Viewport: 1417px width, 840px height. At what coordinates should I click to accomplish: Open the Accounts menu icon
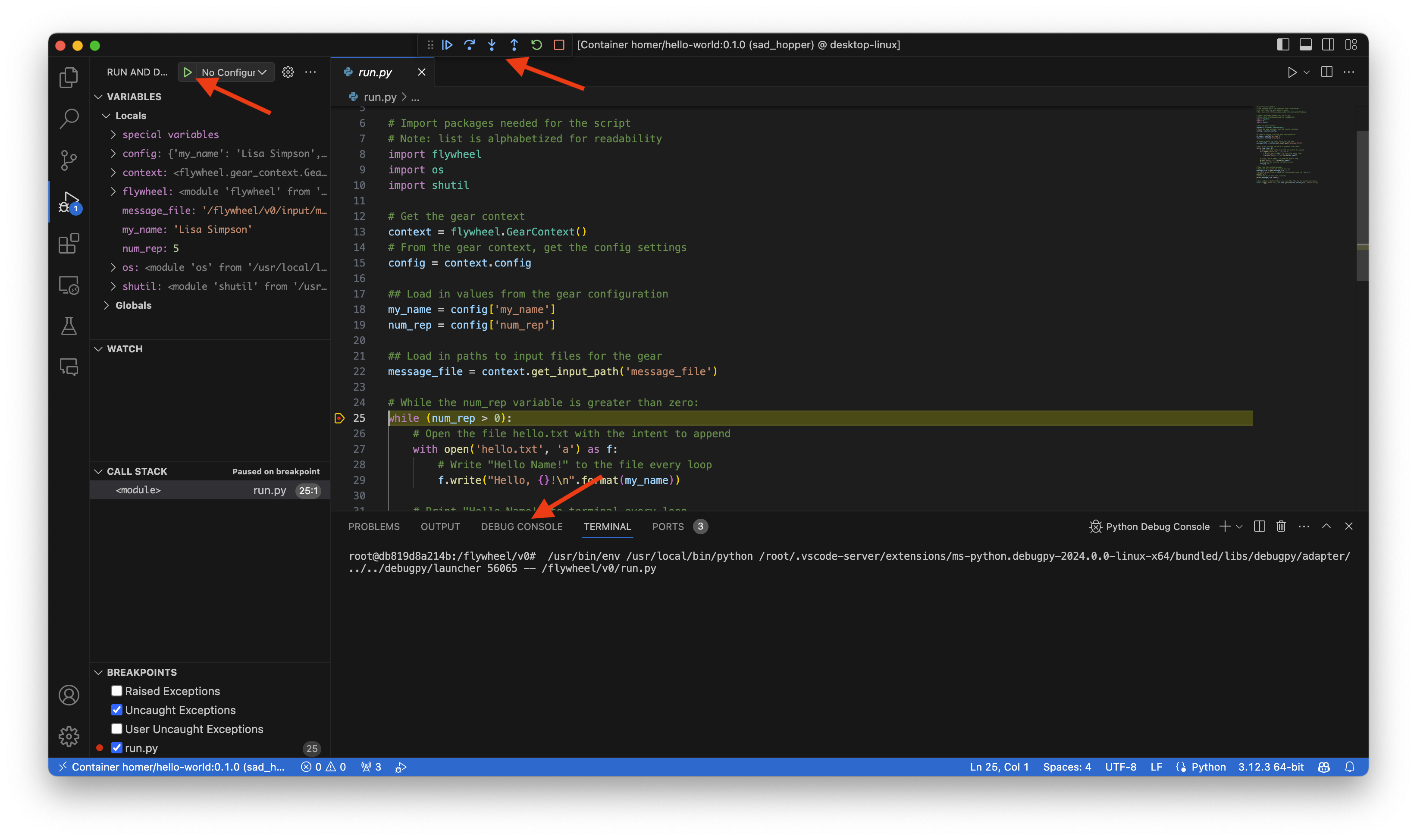pos(69,695)
